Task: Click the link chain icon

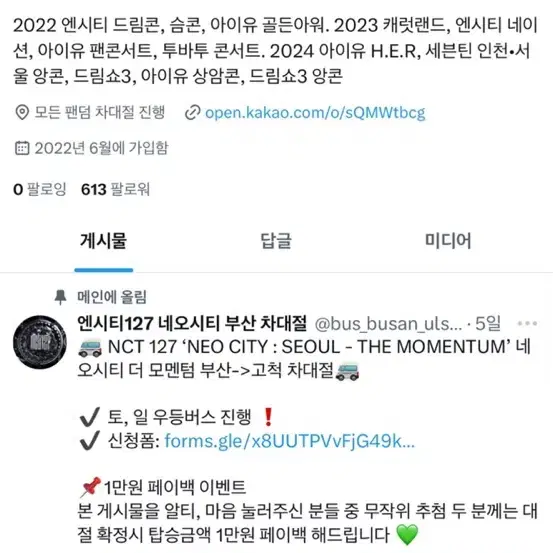Action: point(193,113)
